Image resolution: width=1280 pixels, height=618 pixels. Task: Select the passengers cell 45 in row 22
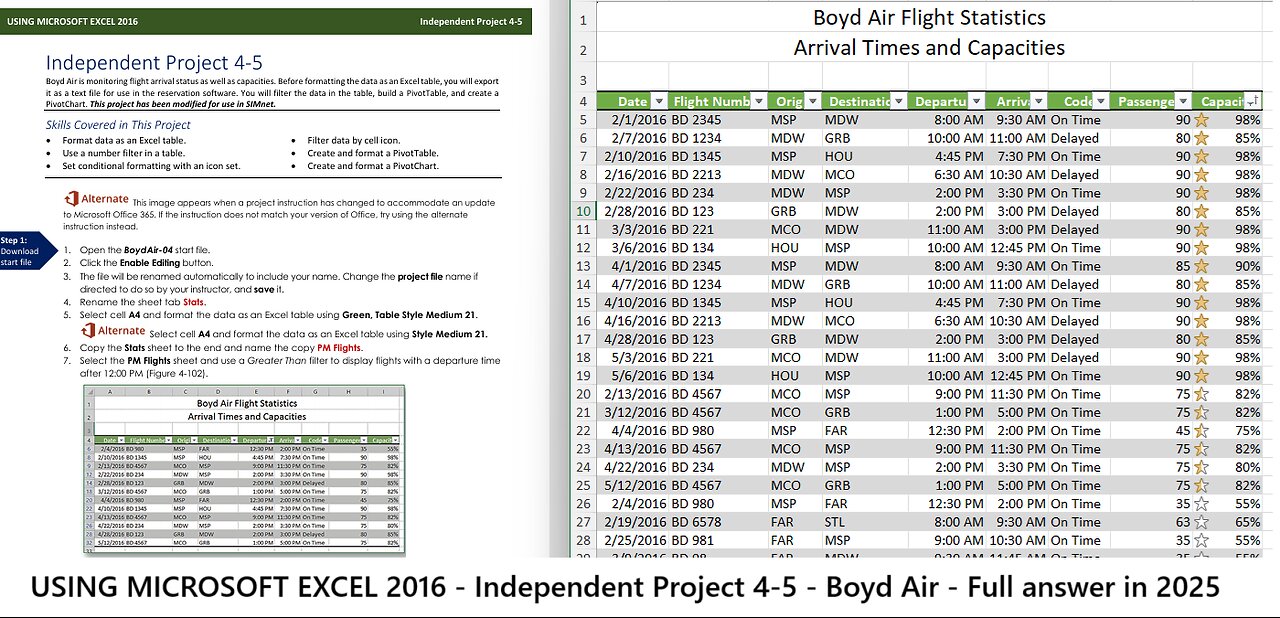click(1151, 431)
